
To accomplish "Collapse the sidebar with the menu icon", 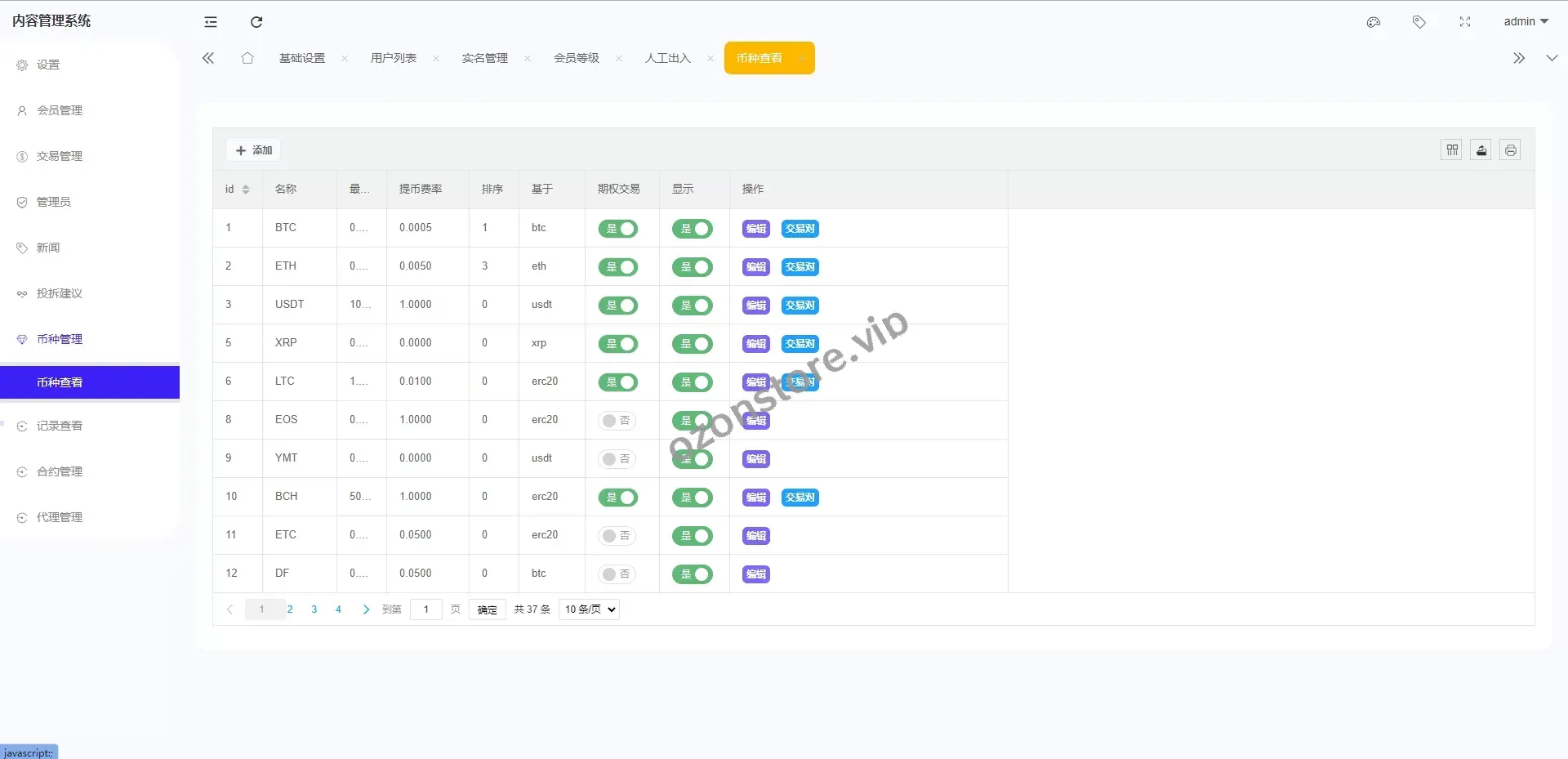I will click(x=211, y=22).
